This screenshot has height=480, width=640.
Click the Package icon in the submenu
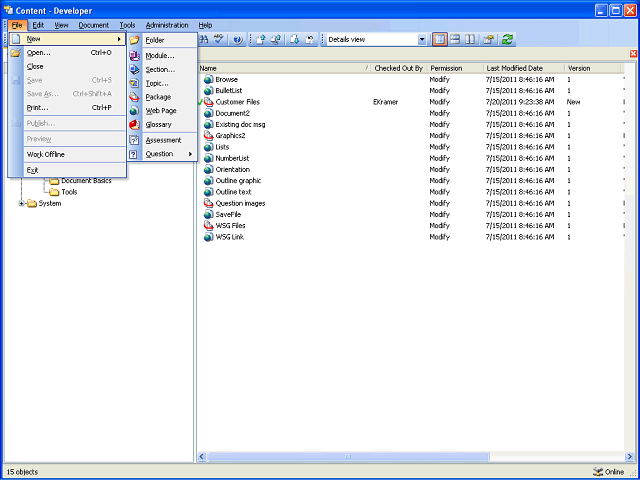[134, 97]
